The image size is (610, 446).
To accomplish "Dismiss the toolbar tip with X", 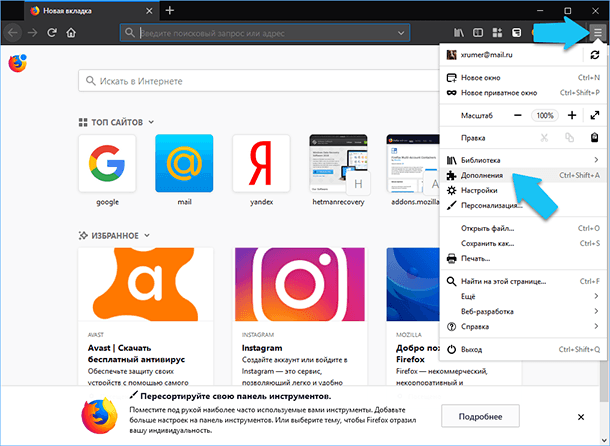I will point(581,417).
